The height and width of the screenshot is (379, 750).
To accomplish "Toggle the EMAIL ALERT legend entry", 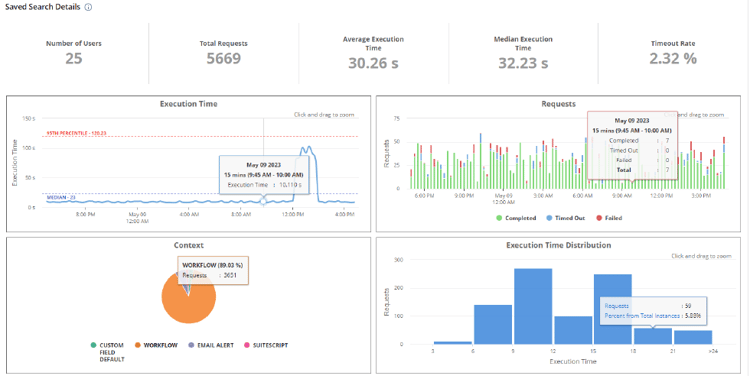I will pos(211,345).
